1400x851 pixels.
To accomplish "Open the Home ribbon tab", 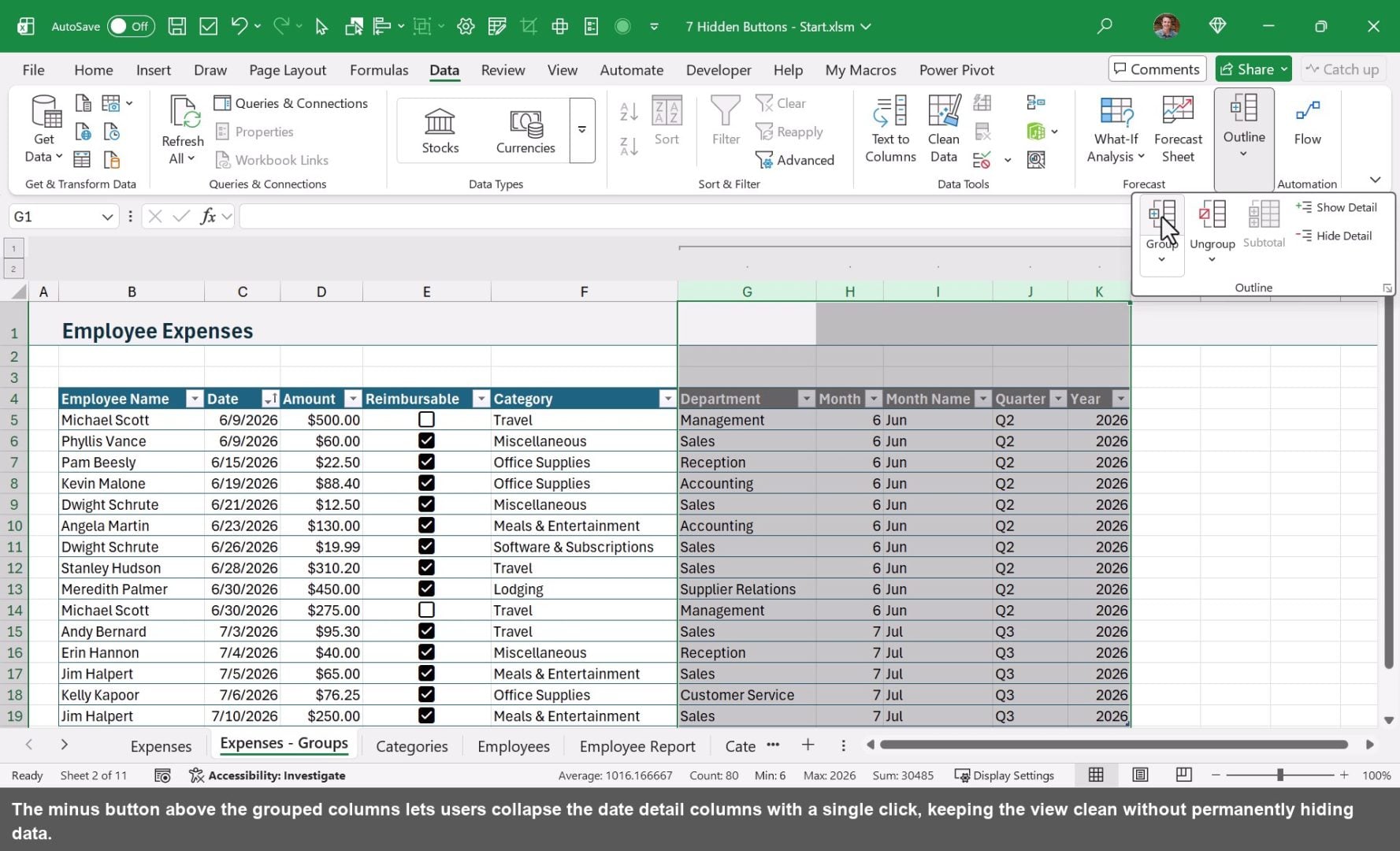I will (x=94, y=70).
